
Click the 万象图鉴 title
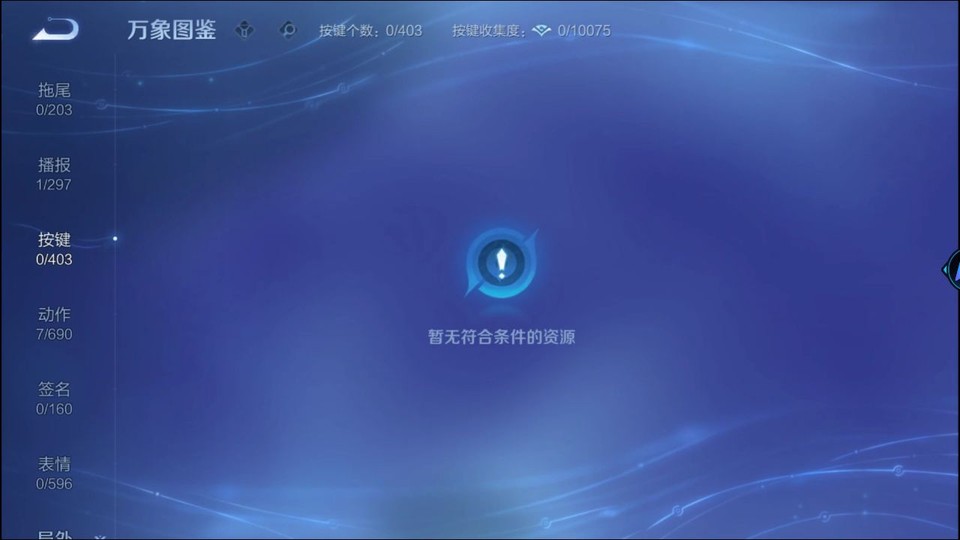[171, 29]
